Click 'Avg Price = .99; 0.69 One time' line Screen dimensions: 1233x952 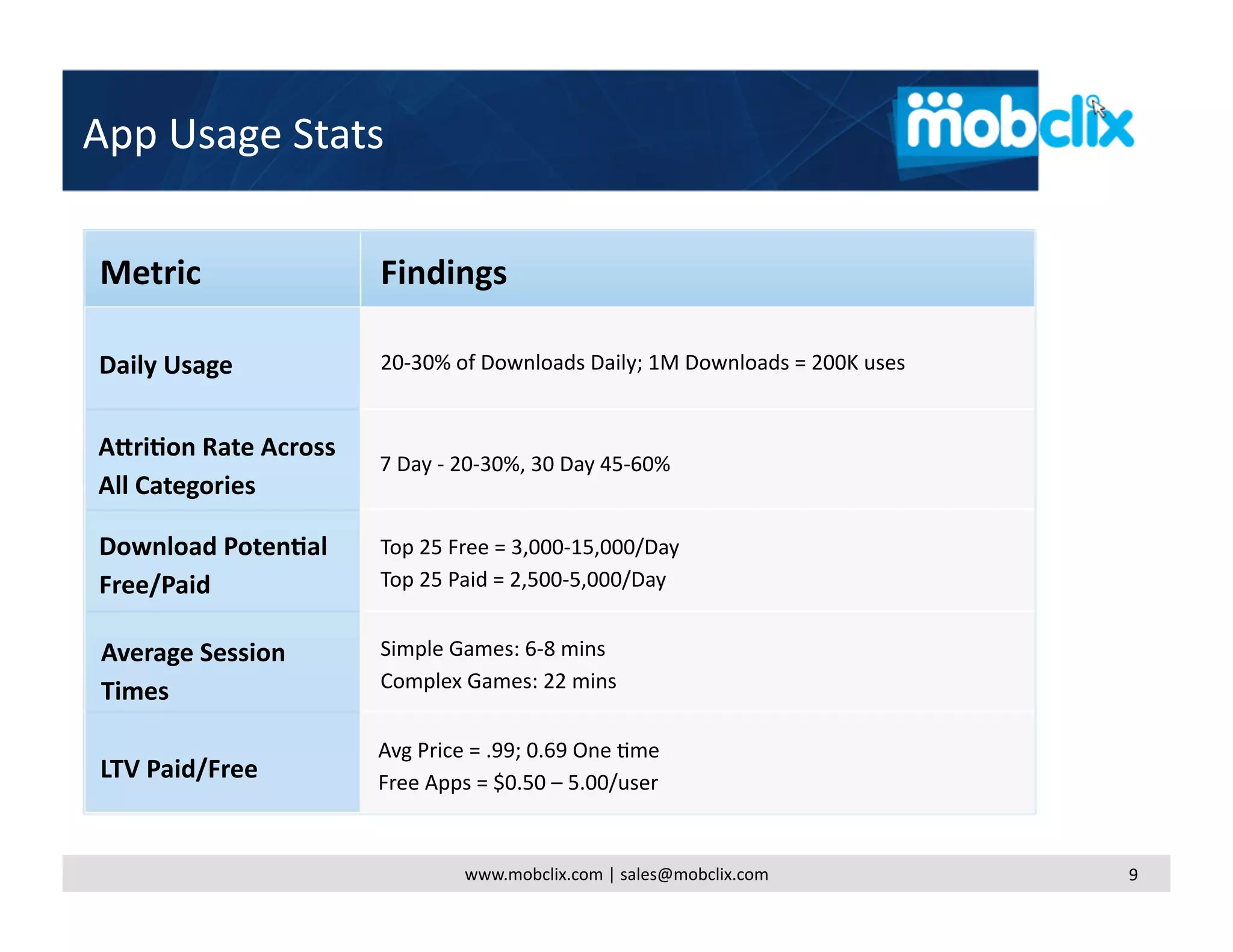point(518,750)
